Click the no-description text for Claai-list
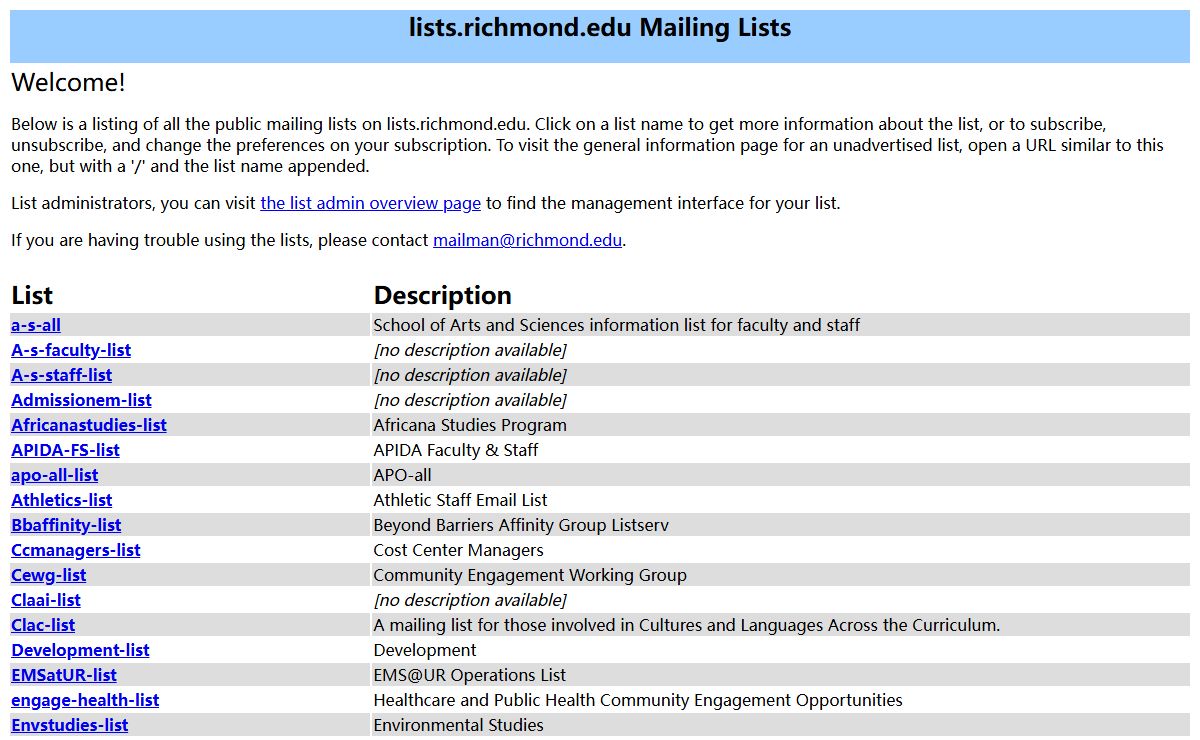This screenshot has height=740, width=1200. 470,600
